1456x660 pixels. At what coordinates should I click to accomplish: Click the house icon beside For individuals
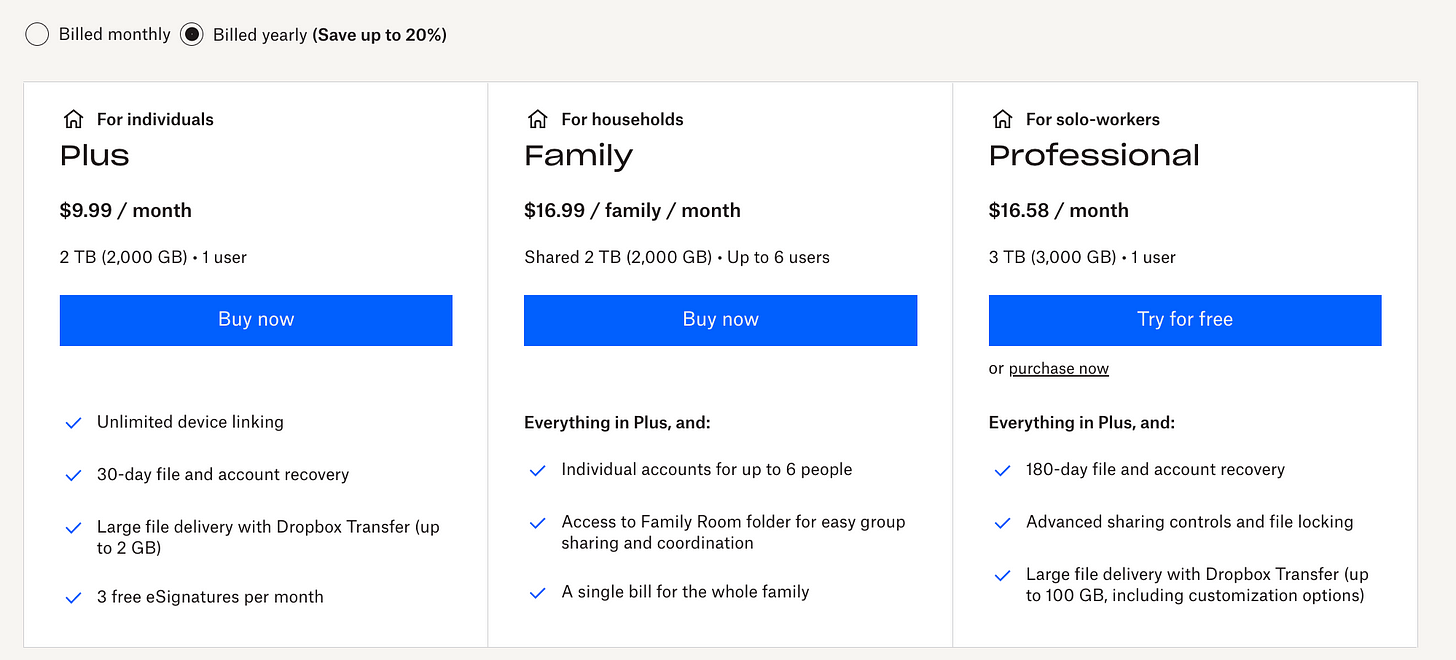click(73, 120)
